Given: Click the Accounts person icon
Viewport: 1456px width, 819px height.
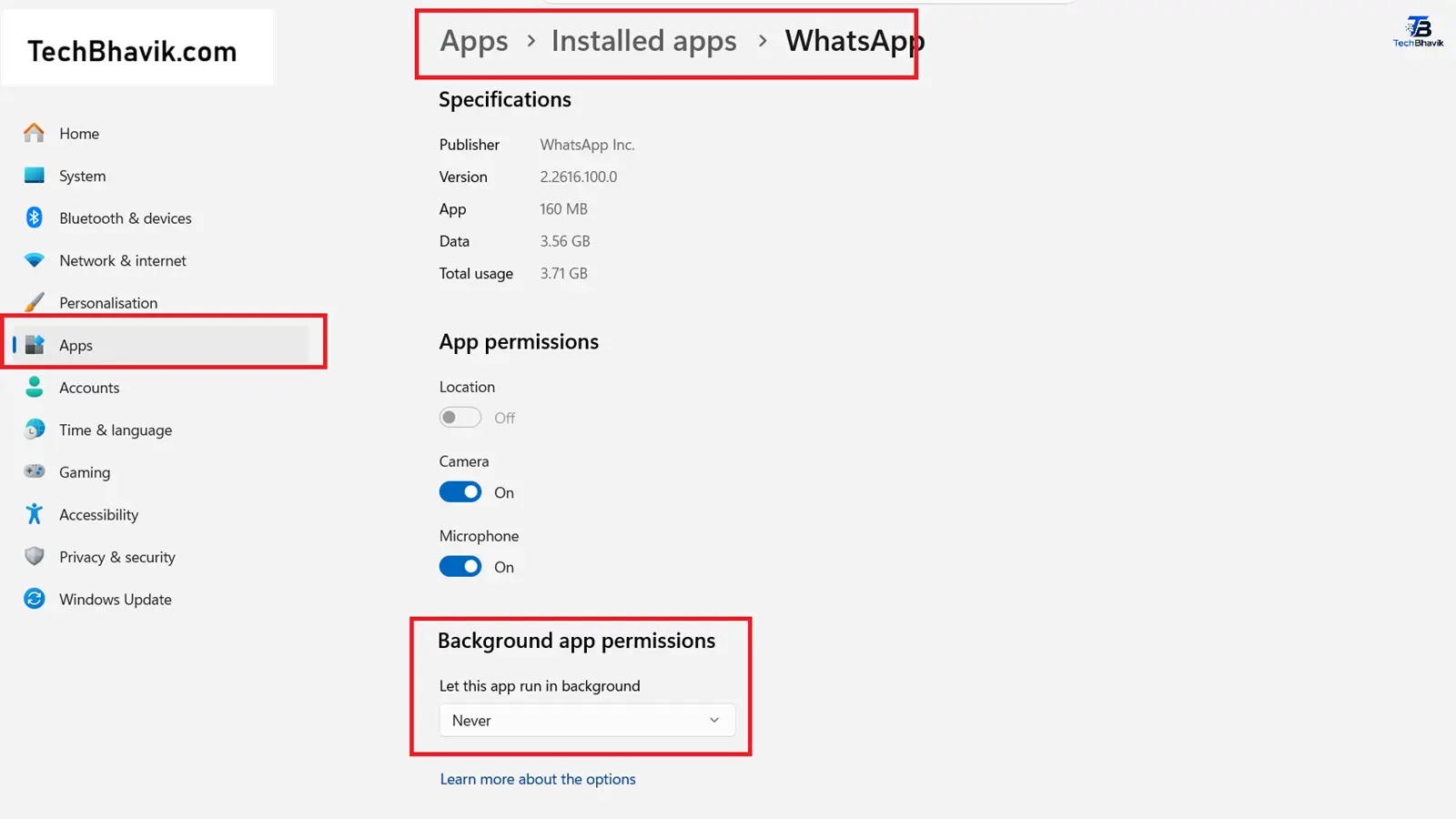Looking at the screenshot, I should (x=34, y=387).
